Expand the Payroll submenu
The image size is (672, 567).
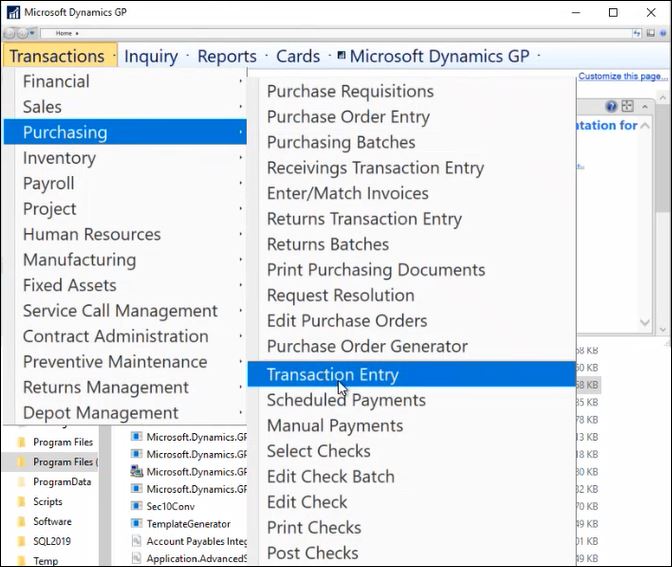click(x=48, y=184)
